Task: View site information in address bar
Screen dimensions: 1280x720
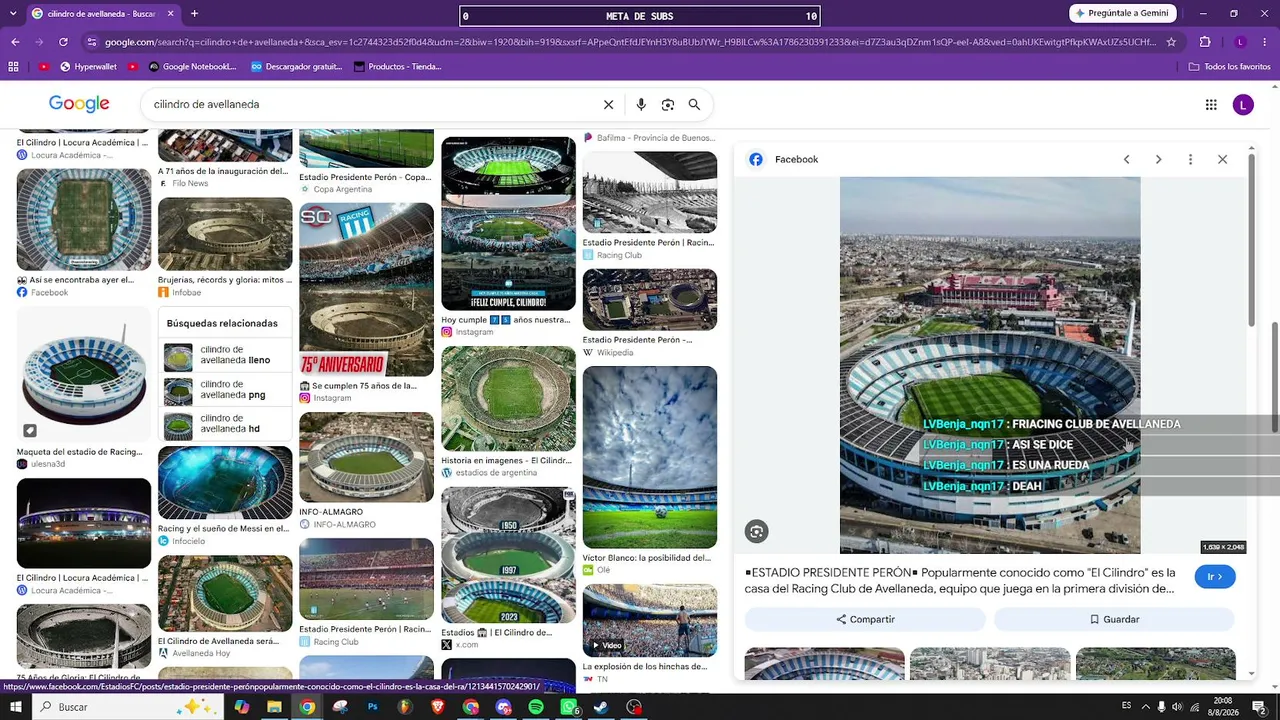Action: (92, 42)
